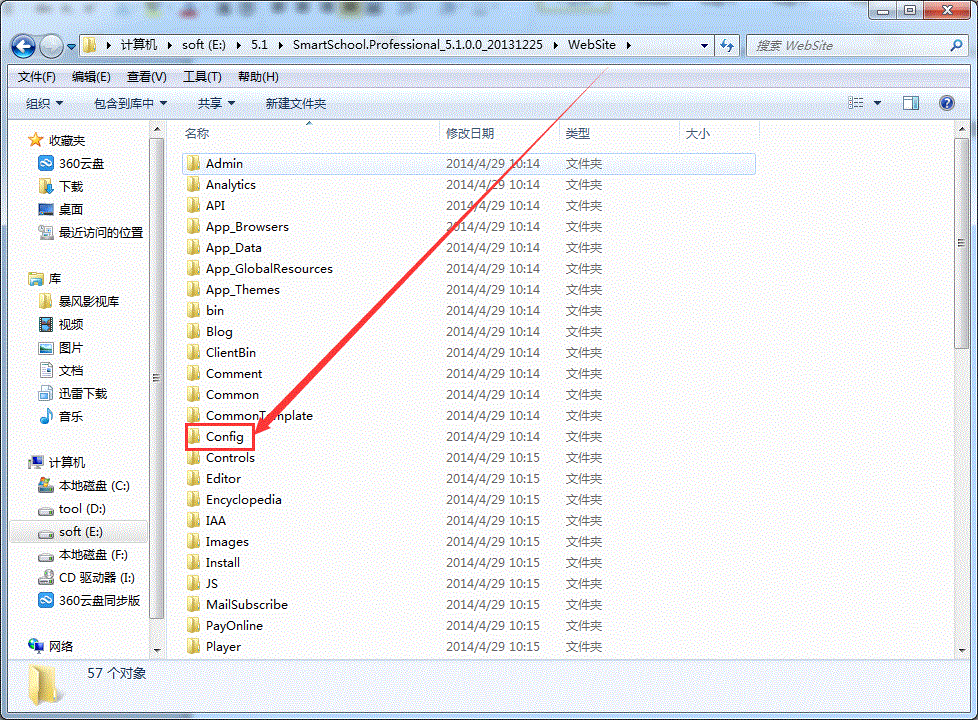Image resolution: width=978 pixels, height=720 pixels.
Task: Open the 文件(F) menu
Action: (x=37, y=77)
